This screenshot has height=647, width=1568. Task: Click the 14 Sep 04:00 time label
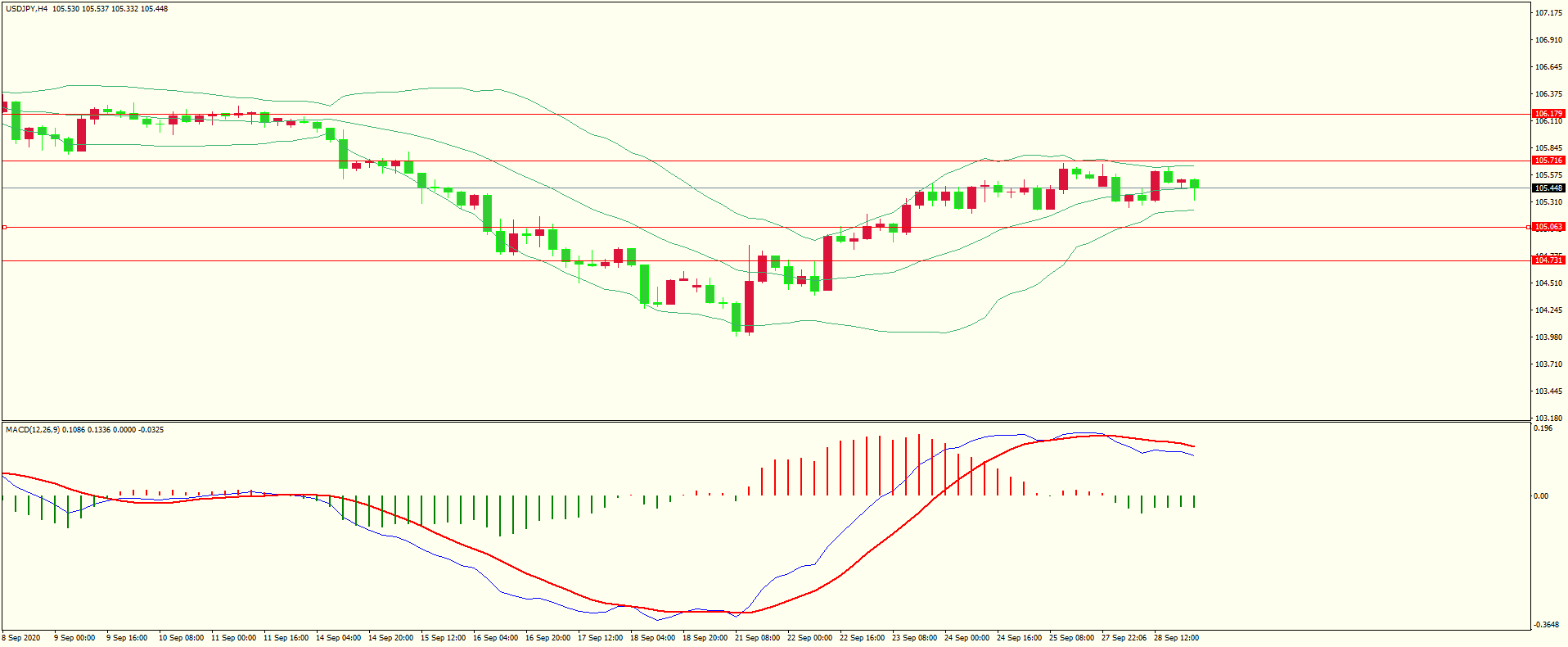338,638
